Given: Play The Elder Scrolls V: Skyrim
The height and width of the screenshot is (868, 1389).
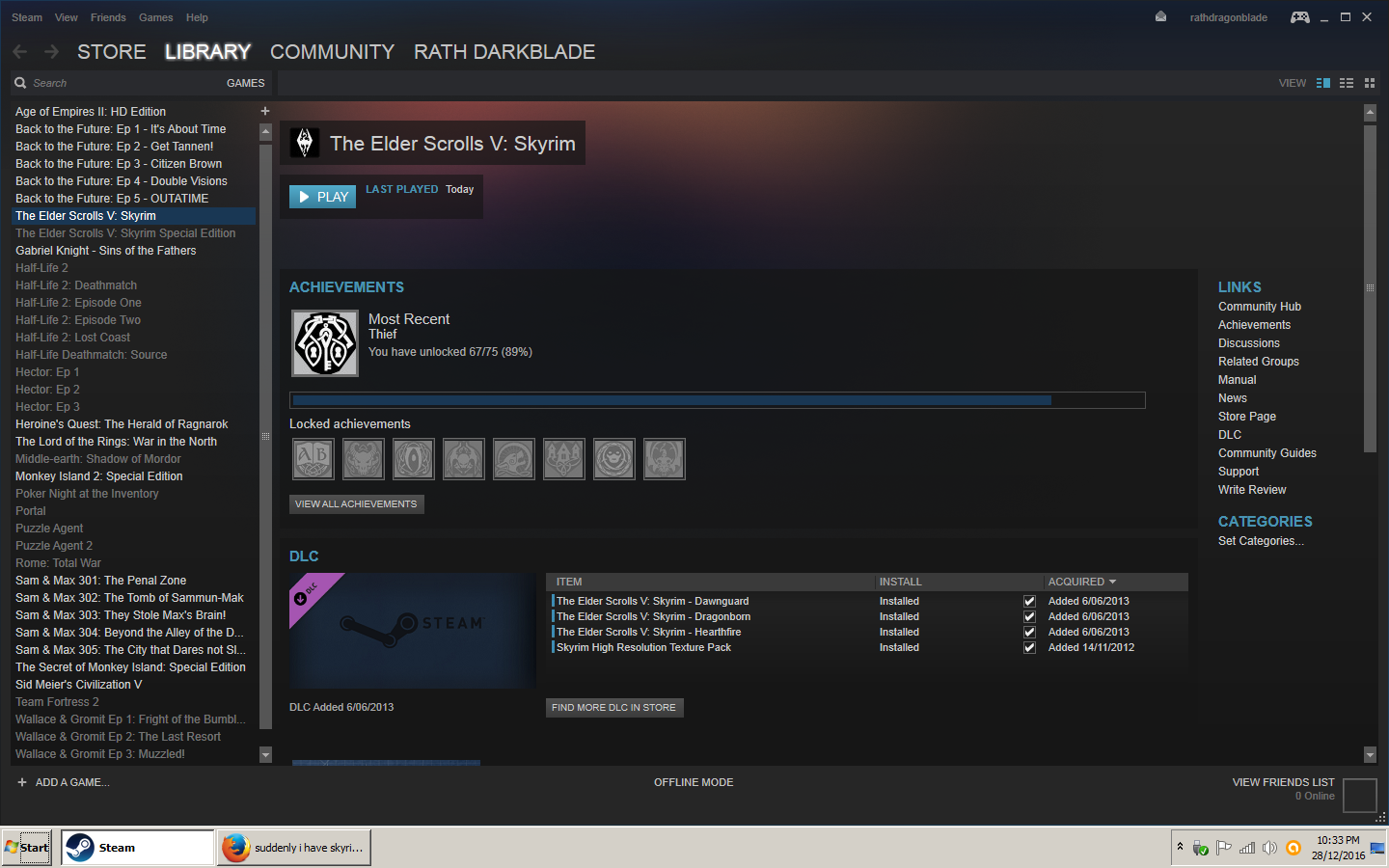Looking at the screenshot, I should 322,197.
